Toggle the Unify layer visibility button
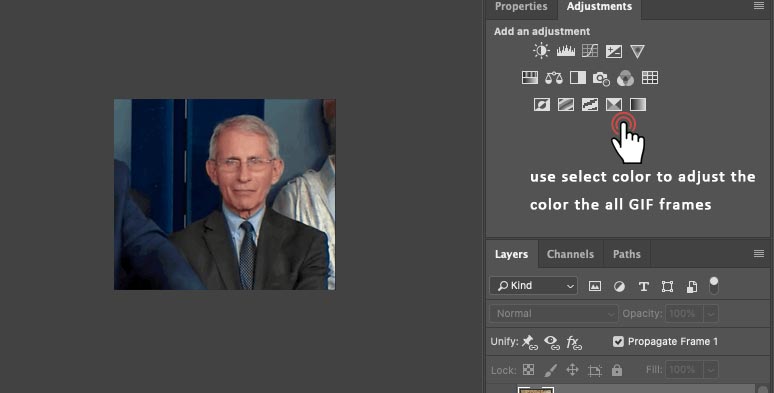 click(x=551, y=342)
